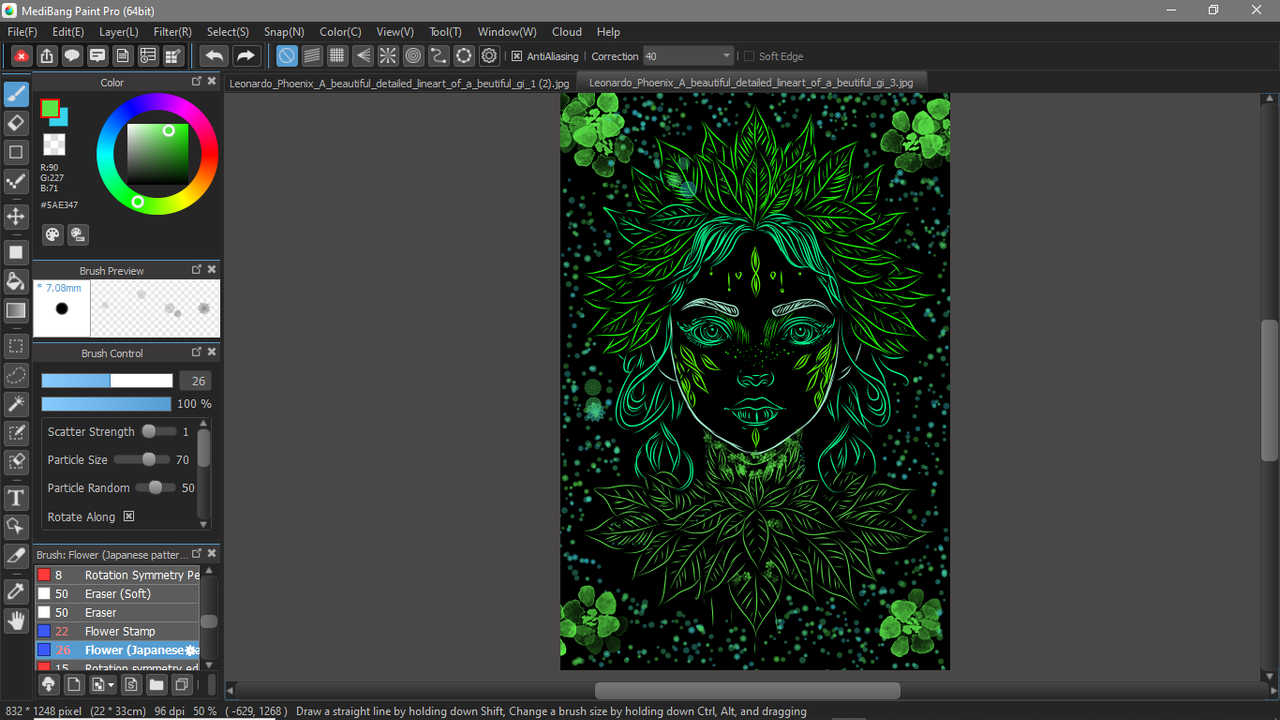1280x720 pixels.
Task: Choose the Text tool
Action: pos(16,497)
